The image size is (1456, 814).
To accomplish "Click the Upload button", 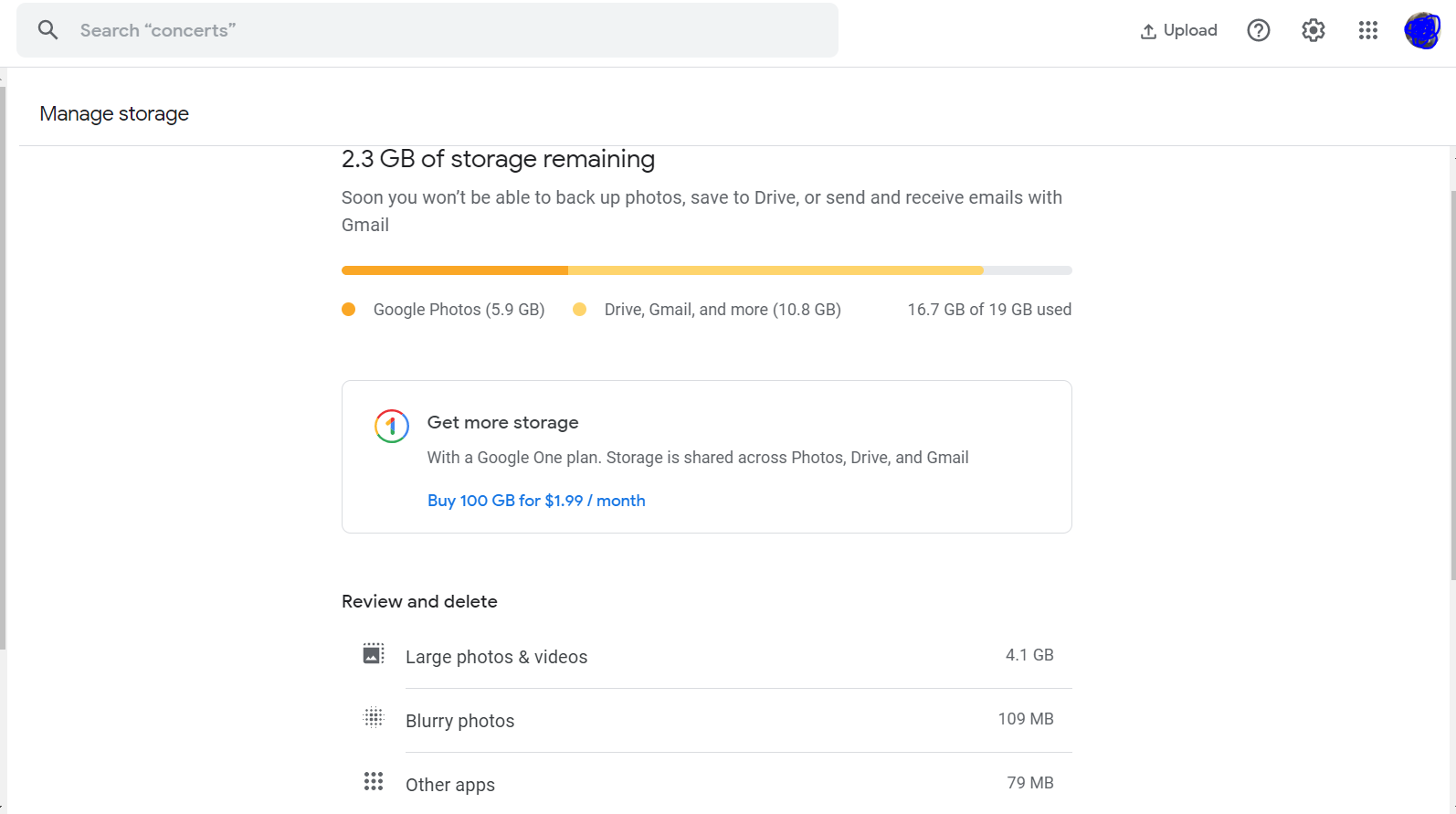I will click(1179, 30).
